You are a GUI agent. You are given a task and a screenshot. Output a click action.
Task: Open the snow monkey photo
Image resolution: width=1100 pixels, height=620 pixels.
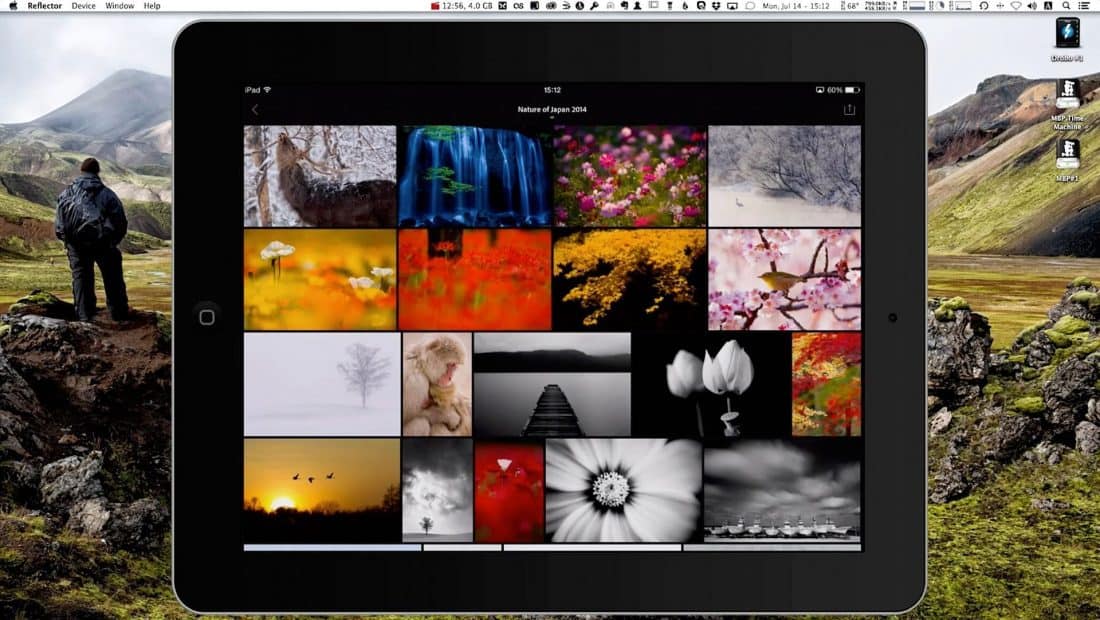click(437, 384)
